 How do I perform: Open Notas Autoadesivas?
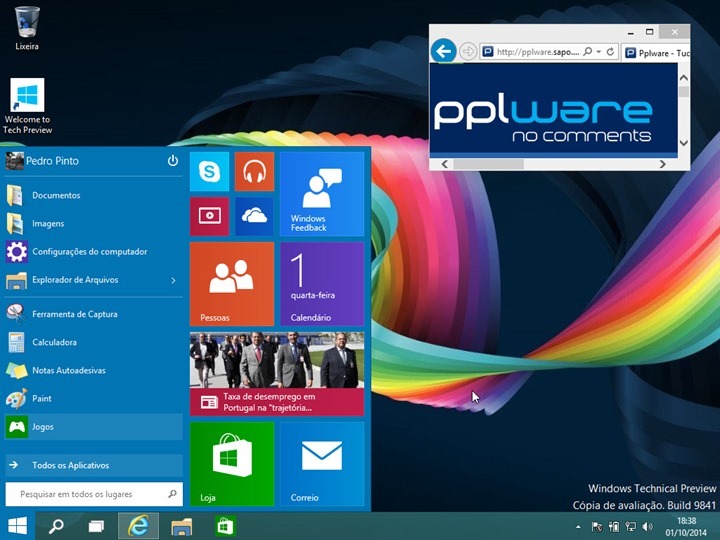[x=94, y=370]
